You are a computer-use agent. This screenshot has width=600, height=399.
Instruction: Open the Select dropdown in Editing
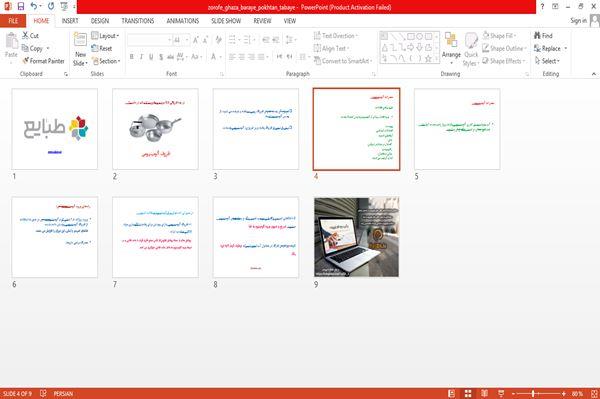pyautogui.click(x=547, y=61)
